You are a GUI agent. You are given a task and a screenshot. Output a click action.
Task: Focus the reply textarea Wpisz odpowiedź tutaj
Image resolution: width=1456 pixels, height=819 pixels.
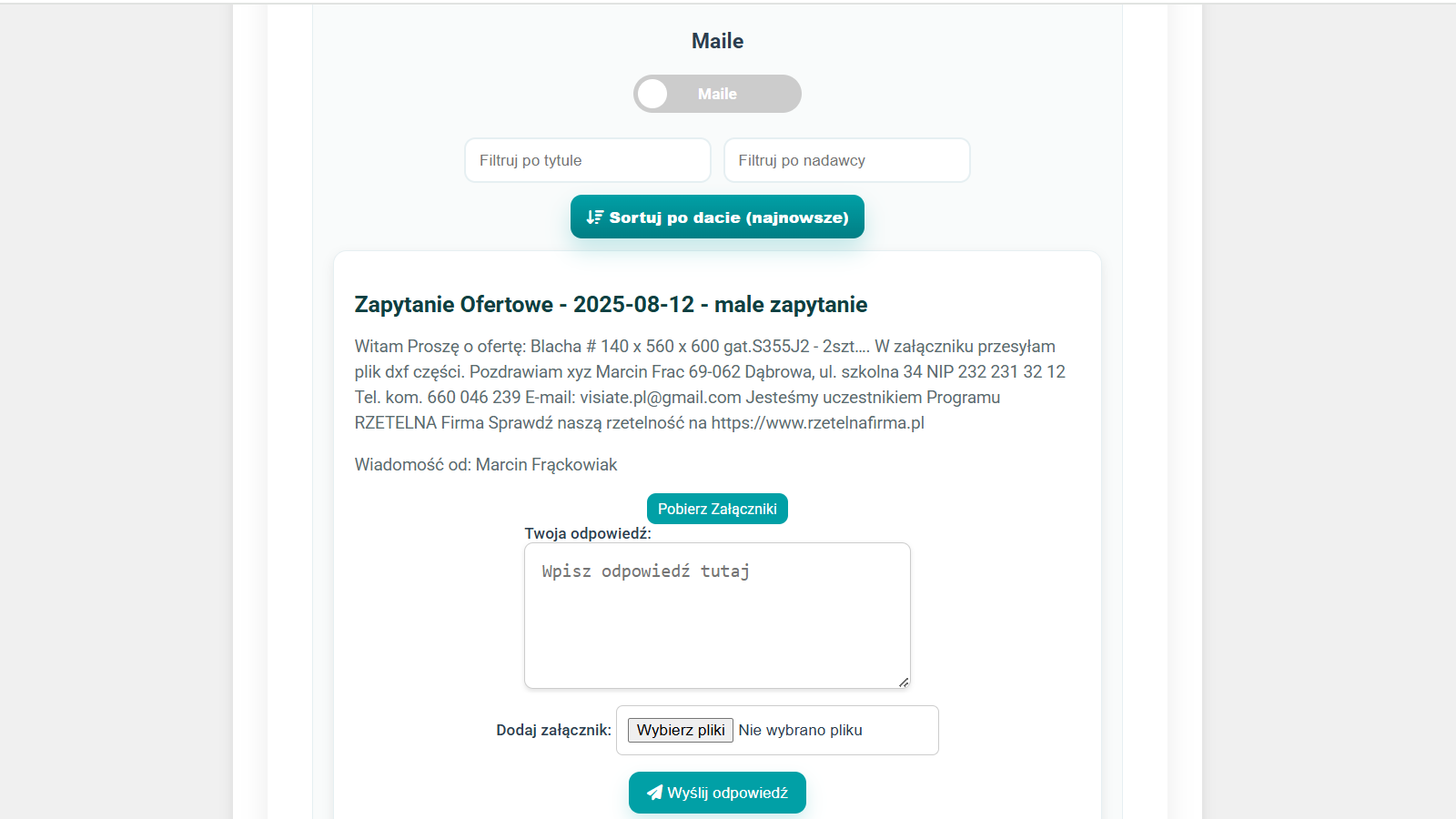click(717, 615)
